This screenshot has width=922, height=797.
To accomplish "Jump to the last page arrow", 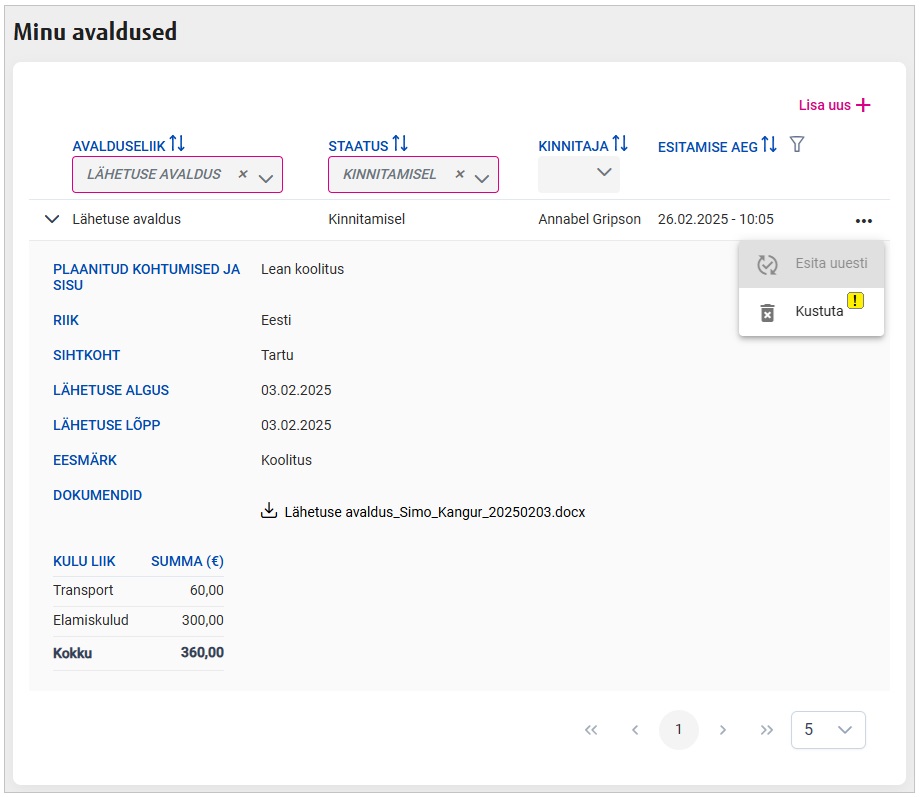I will 767,730.
